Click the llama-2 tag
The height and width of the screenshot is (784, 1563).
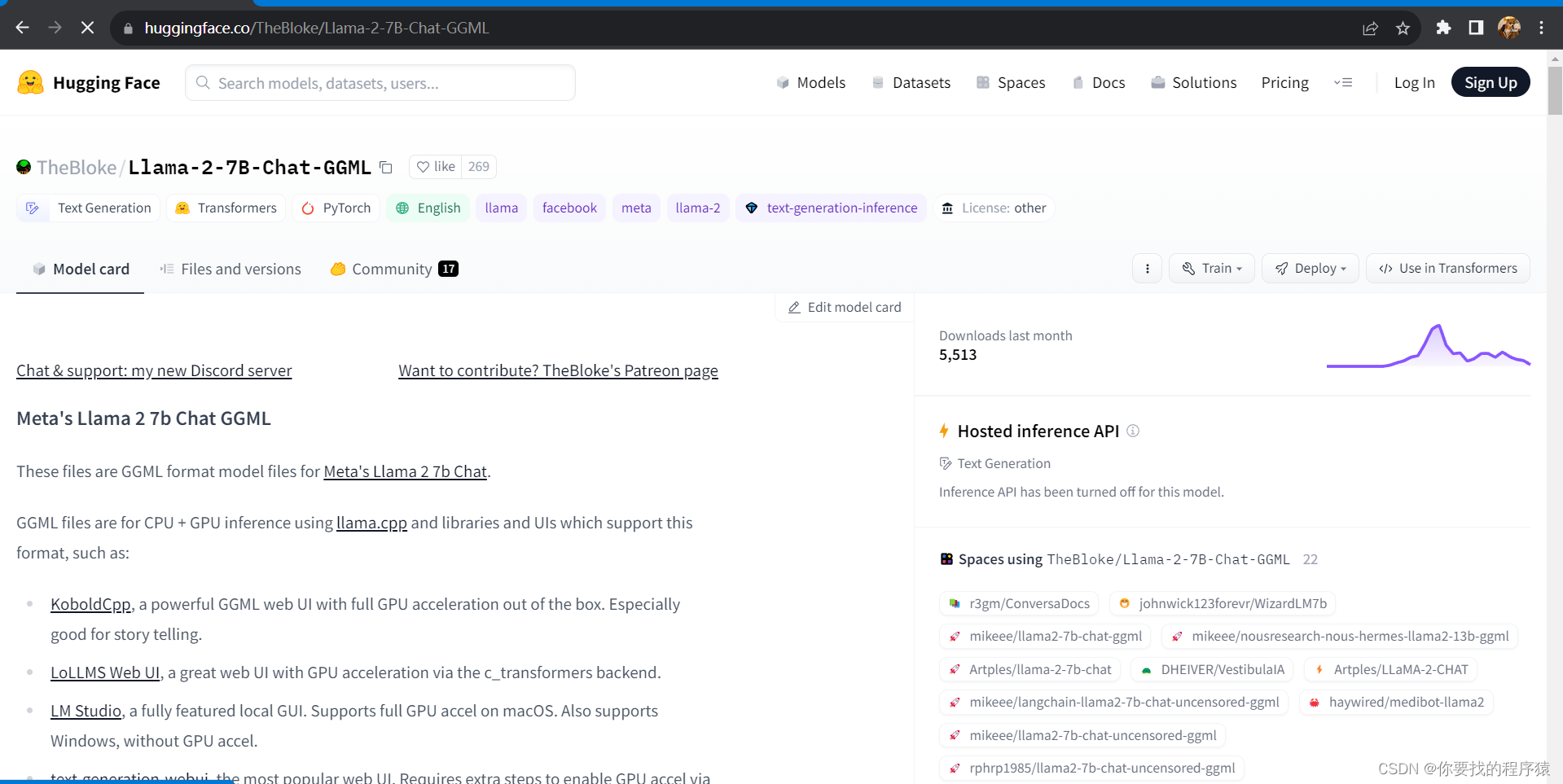pos(698,208)
